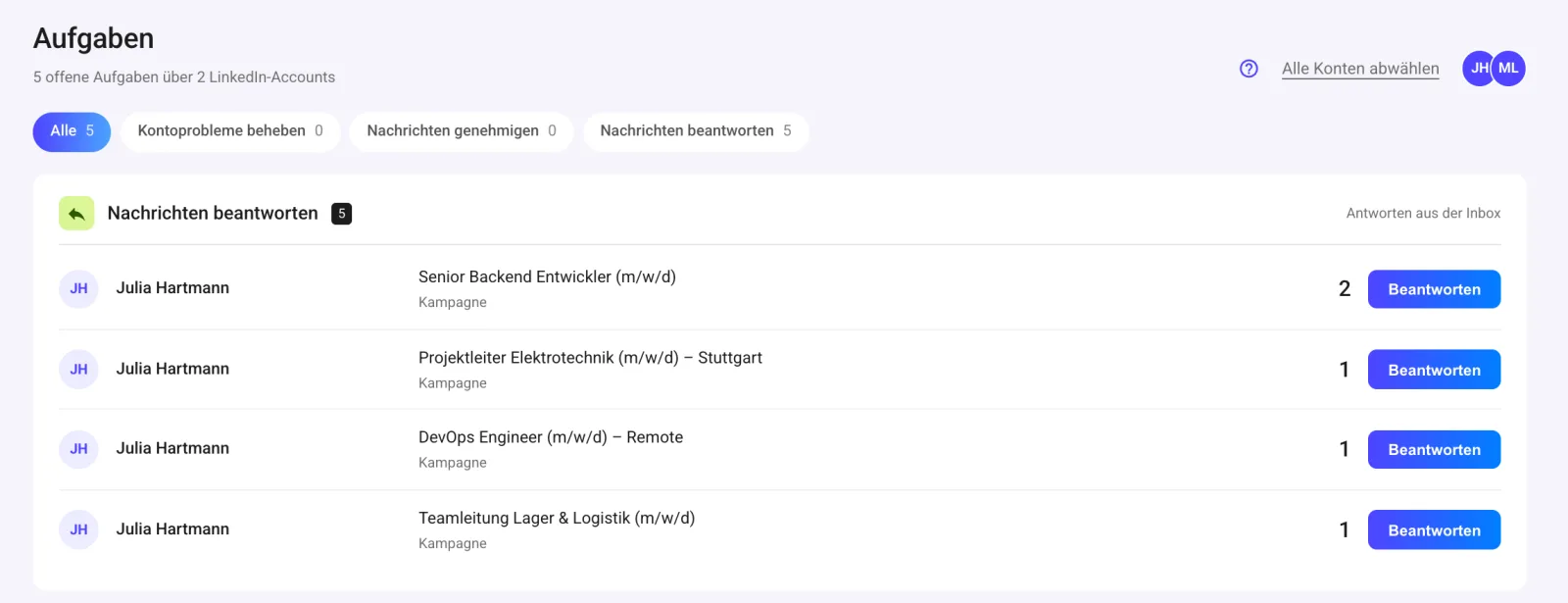Click Kampagne label under Senior Backend Entwickler
Viewport: 1568px width, 603px height.
point(453,303)
